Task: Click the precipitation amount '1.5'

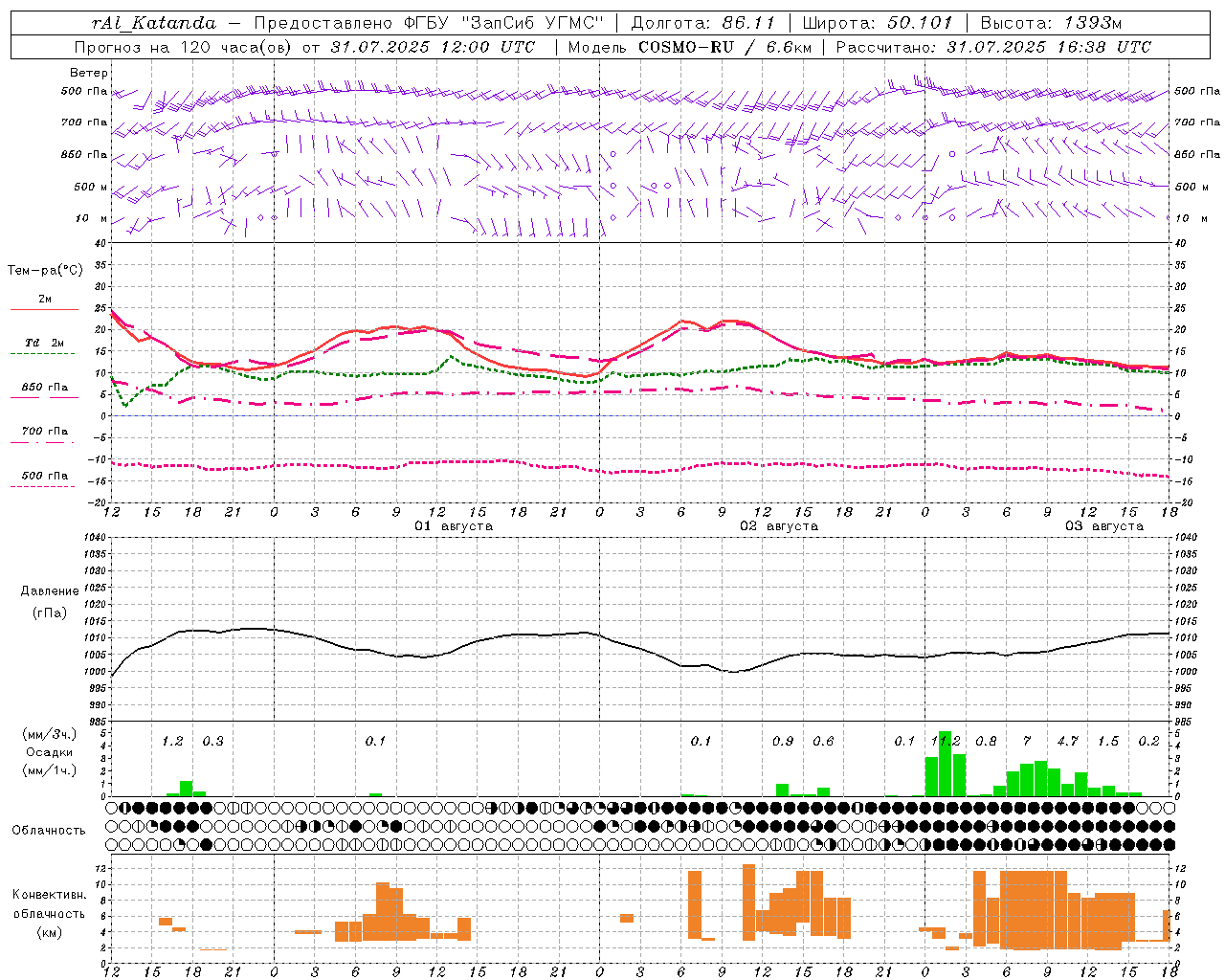Action: 1108,741
